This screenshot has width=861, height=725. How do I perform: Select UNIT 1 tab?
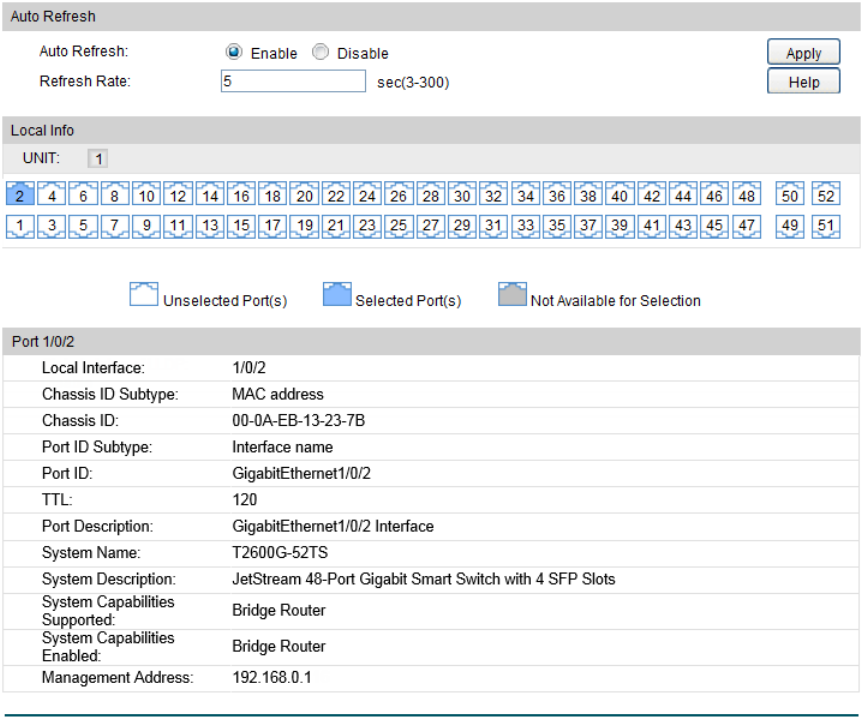[x=99, y=158]
